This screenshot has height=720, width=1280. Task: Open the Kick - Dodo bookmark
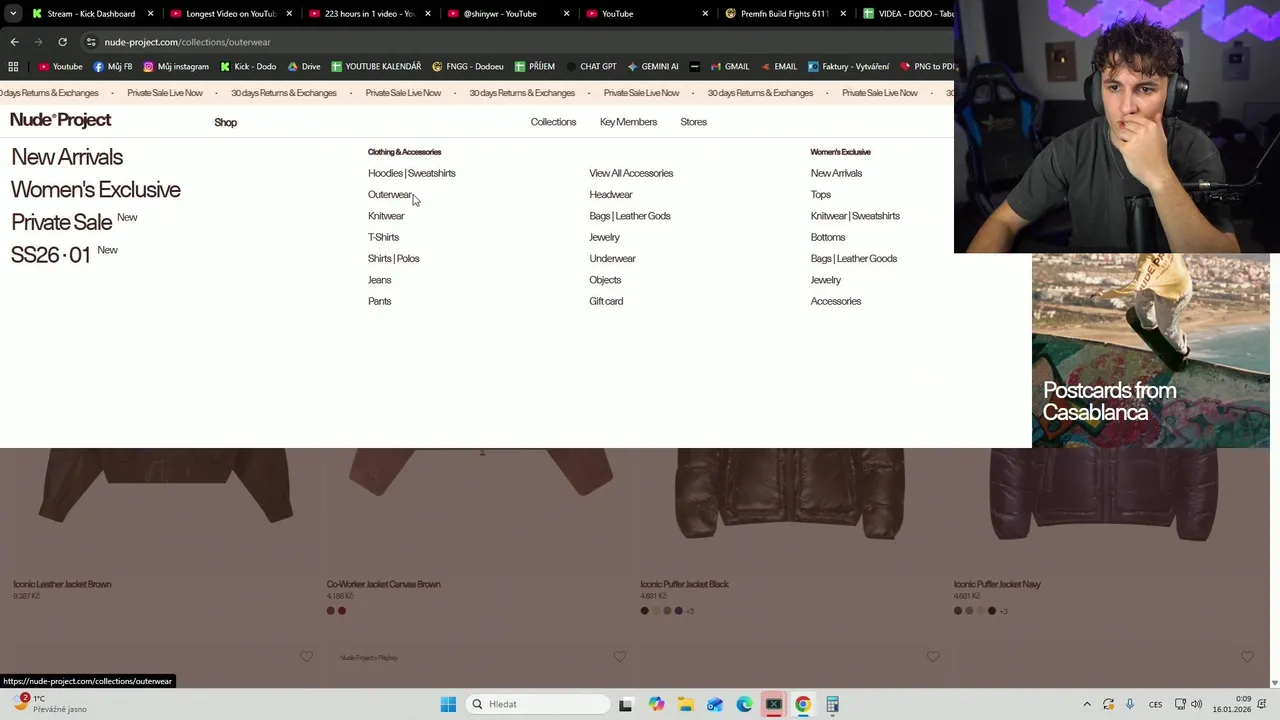(x=248, y=67)
